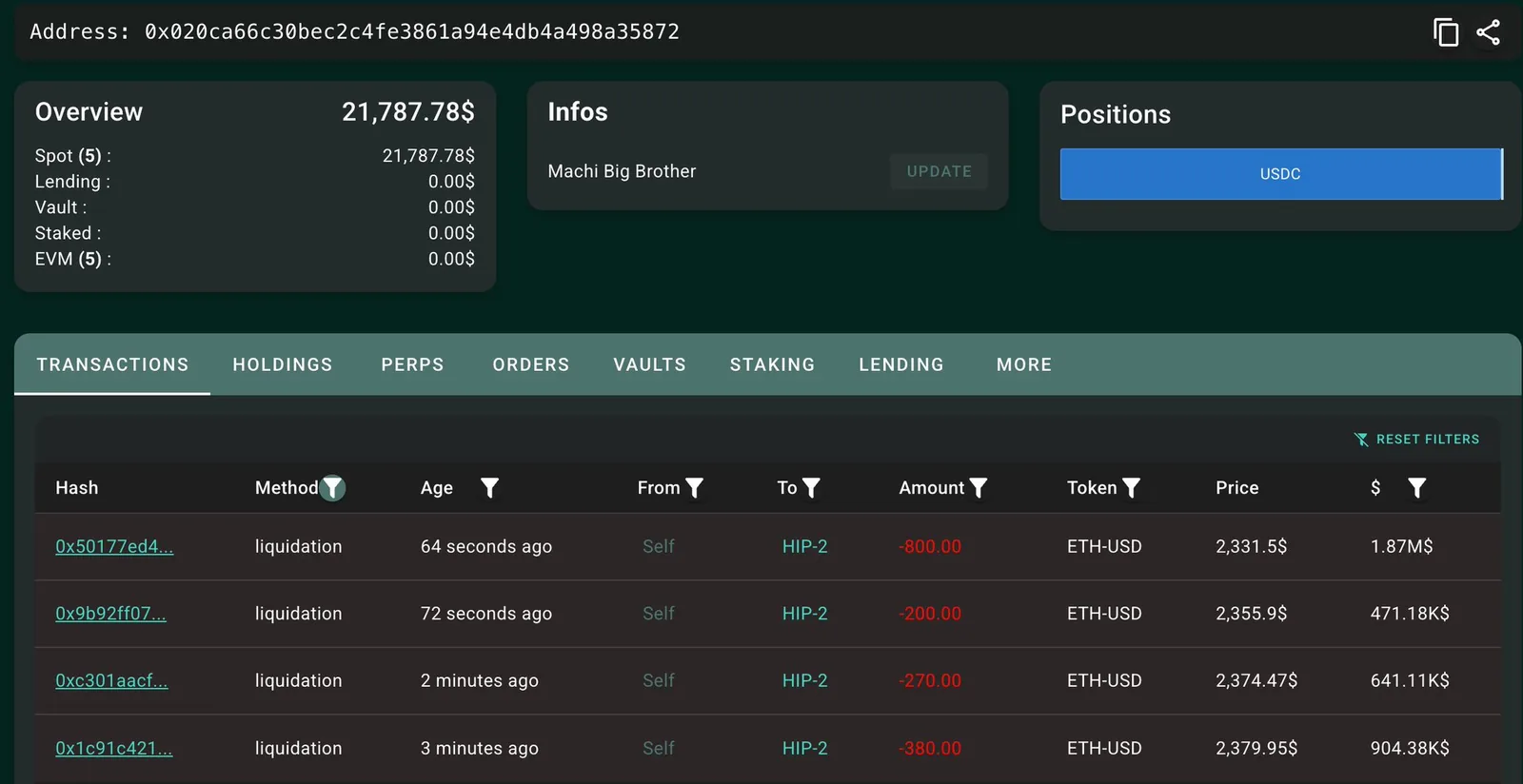
Task: Open the Age column filter
Action: (x=489, y=488)
